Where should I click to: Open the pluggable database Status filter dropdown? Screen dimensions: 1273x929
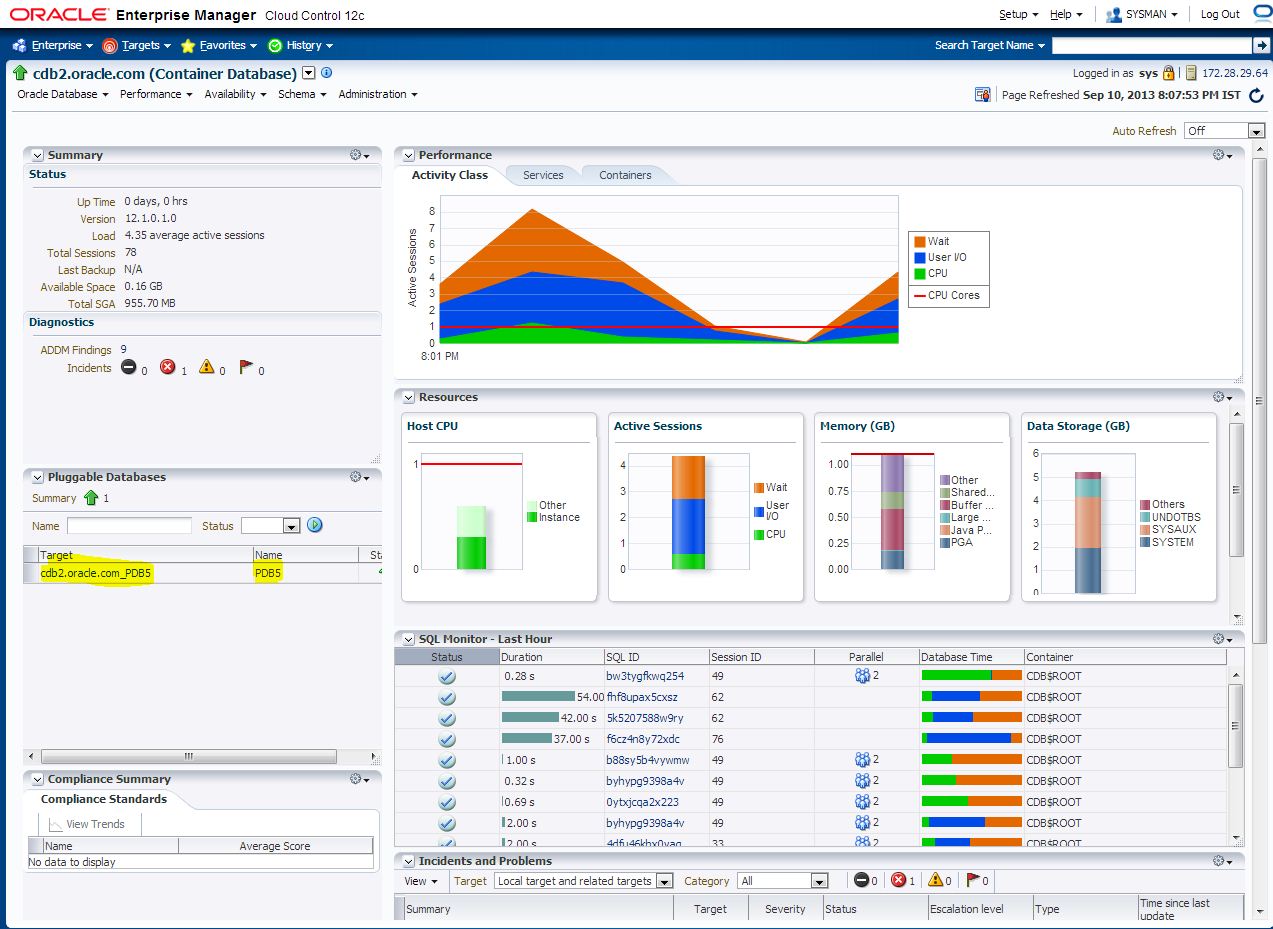click(x=270, y=526)
